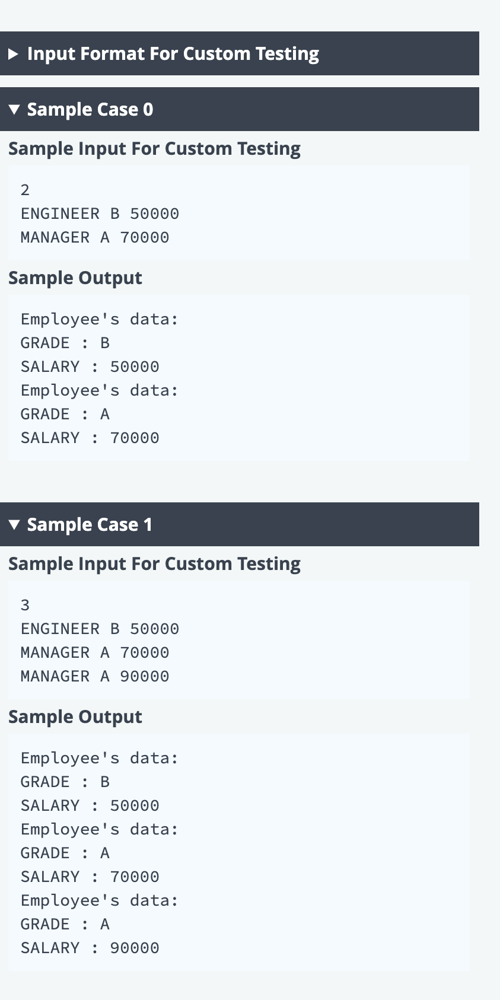This screenshot has height=1000, width=500.
Task: Click 'GRADE : B' line in Case 0 output
Action: (x=65, y=342)
